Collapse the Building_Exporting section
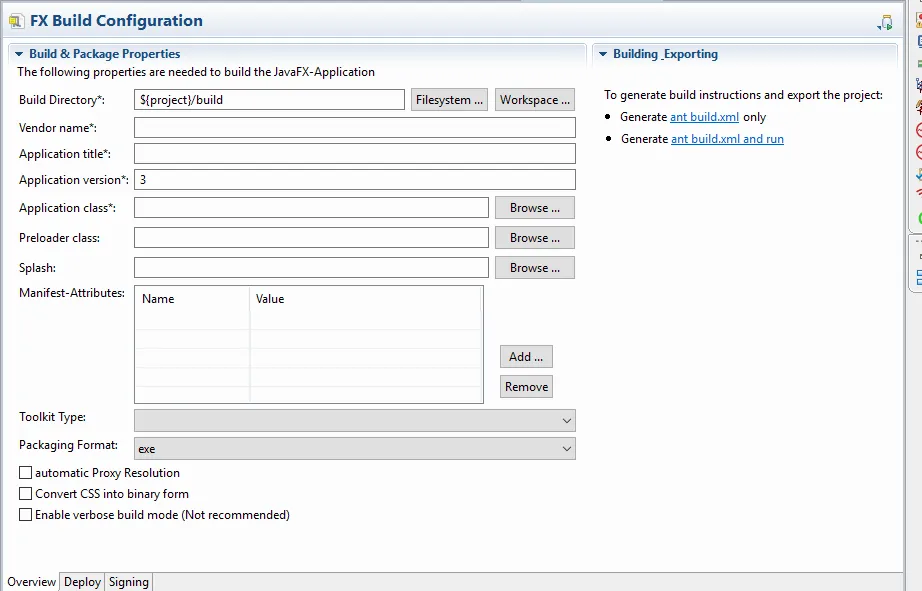The width and height of the screenshot is (922, 591). pos(603,54)
